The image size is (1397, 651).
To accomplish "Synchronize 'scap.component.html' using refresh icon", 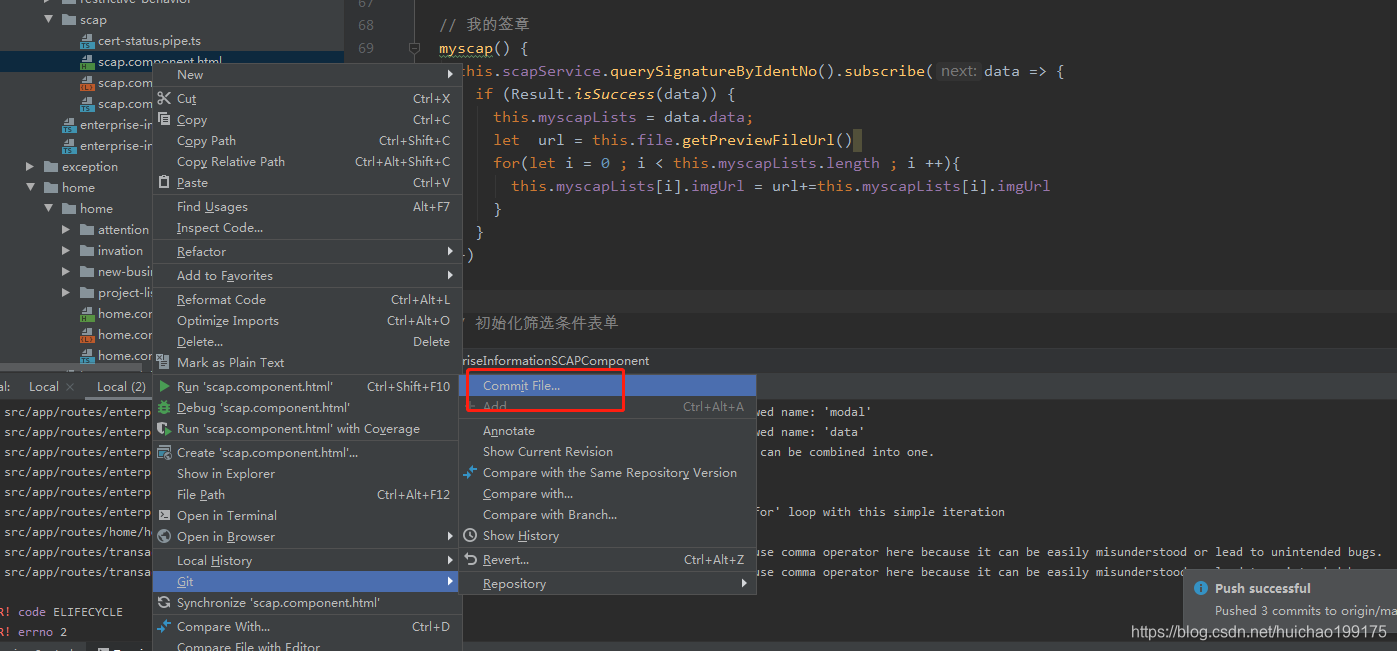I will pyautogui.click(x=165, y=602).
